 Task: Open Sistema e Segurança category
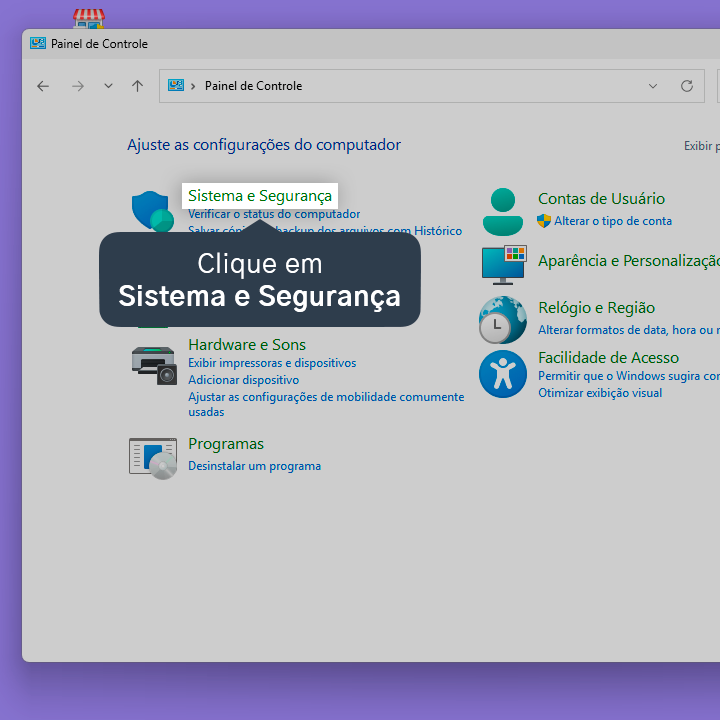(x=260, y=196)
